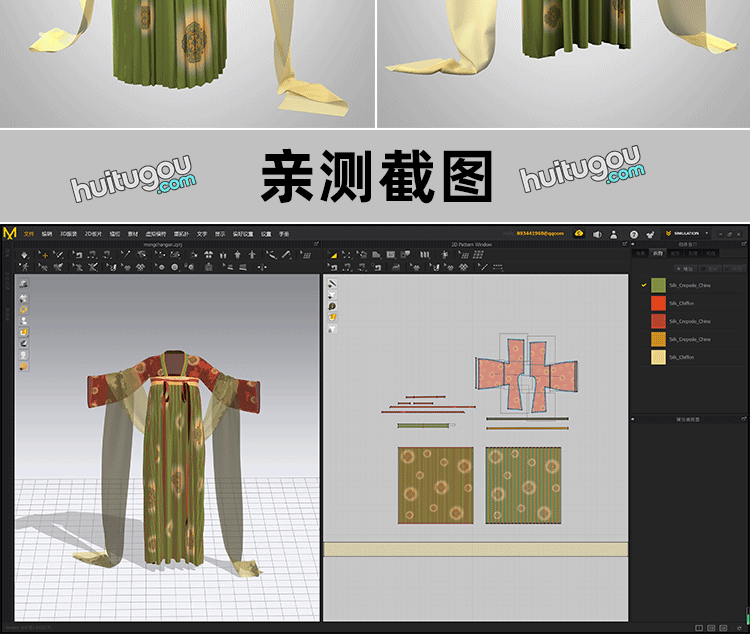Select the red Silk_Chiffon fabric swatch

click(658, 303)
